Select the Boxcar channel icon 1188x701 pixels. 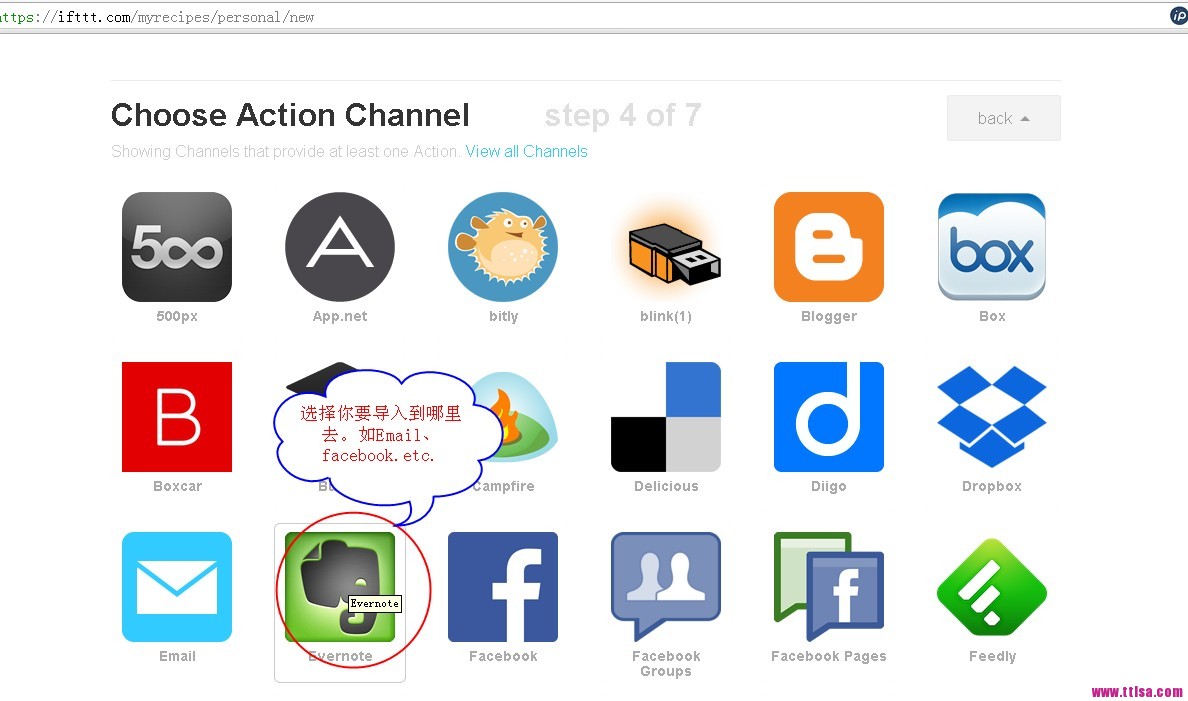(x=177, y=417)
